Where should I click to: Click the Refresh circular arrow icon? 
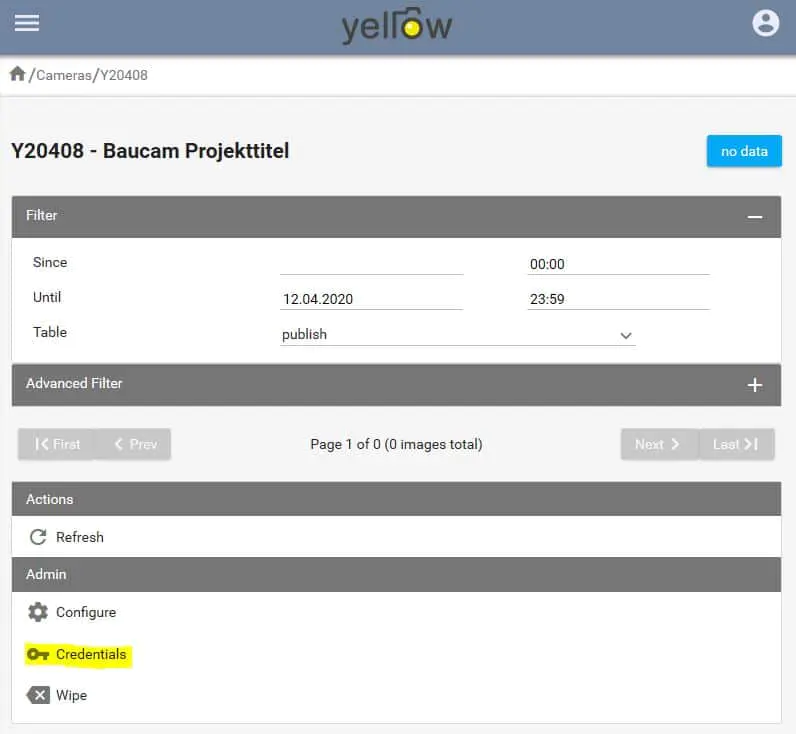[38, 537]
